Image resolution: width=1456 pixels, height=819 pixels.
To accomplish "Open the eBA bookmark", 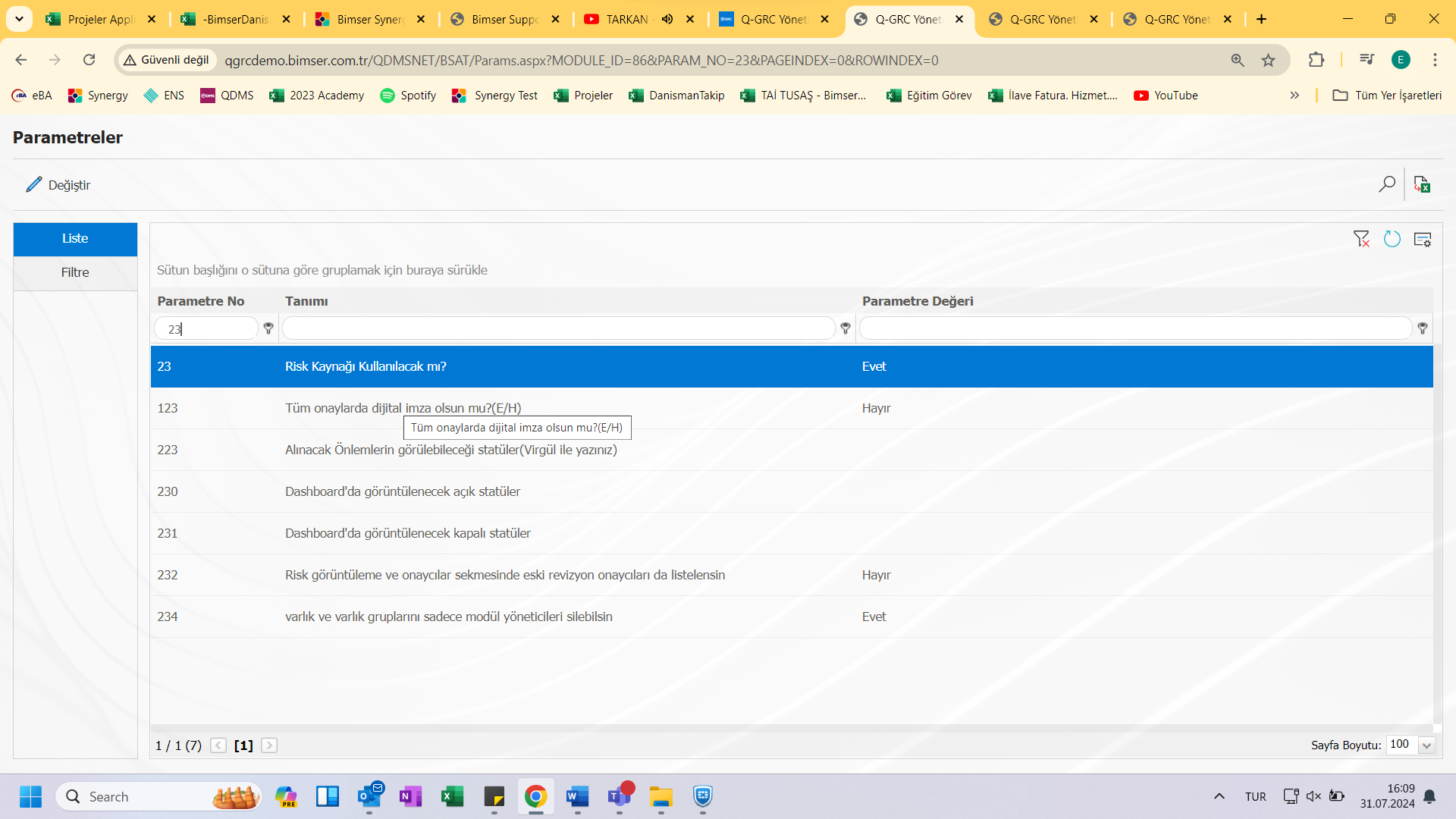I will coord(32,96).
